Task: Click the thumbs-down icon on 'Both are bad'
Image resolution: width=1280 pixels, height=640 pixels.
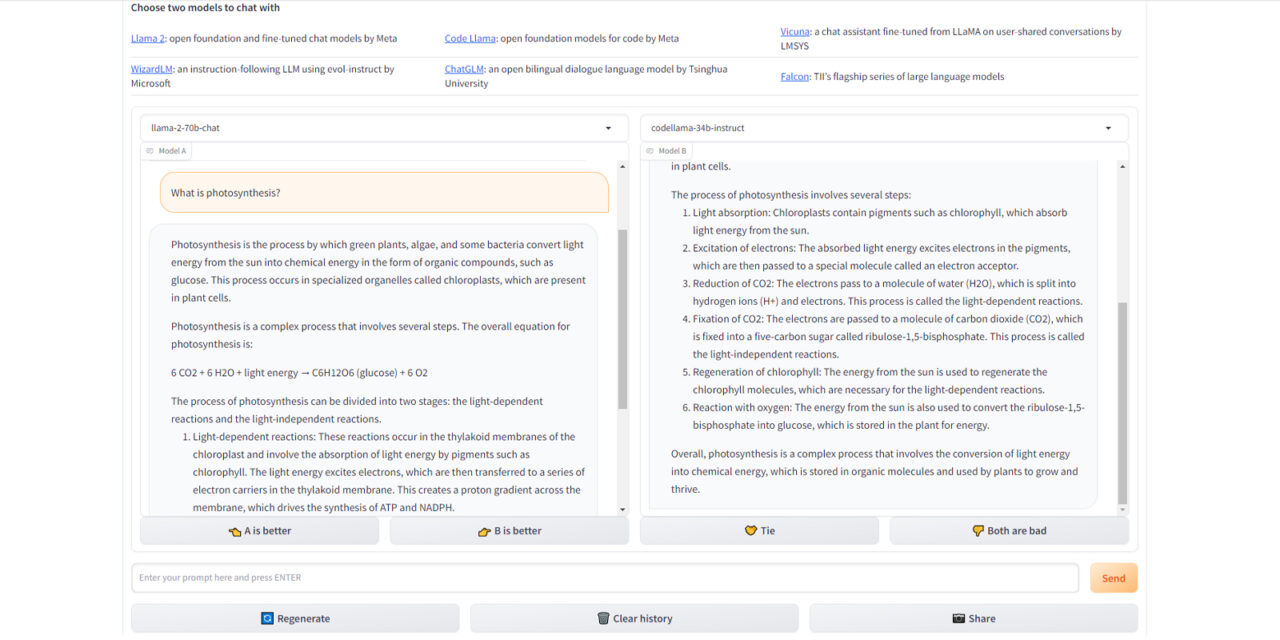Action: pyautogui.click(x=977, y=531)
